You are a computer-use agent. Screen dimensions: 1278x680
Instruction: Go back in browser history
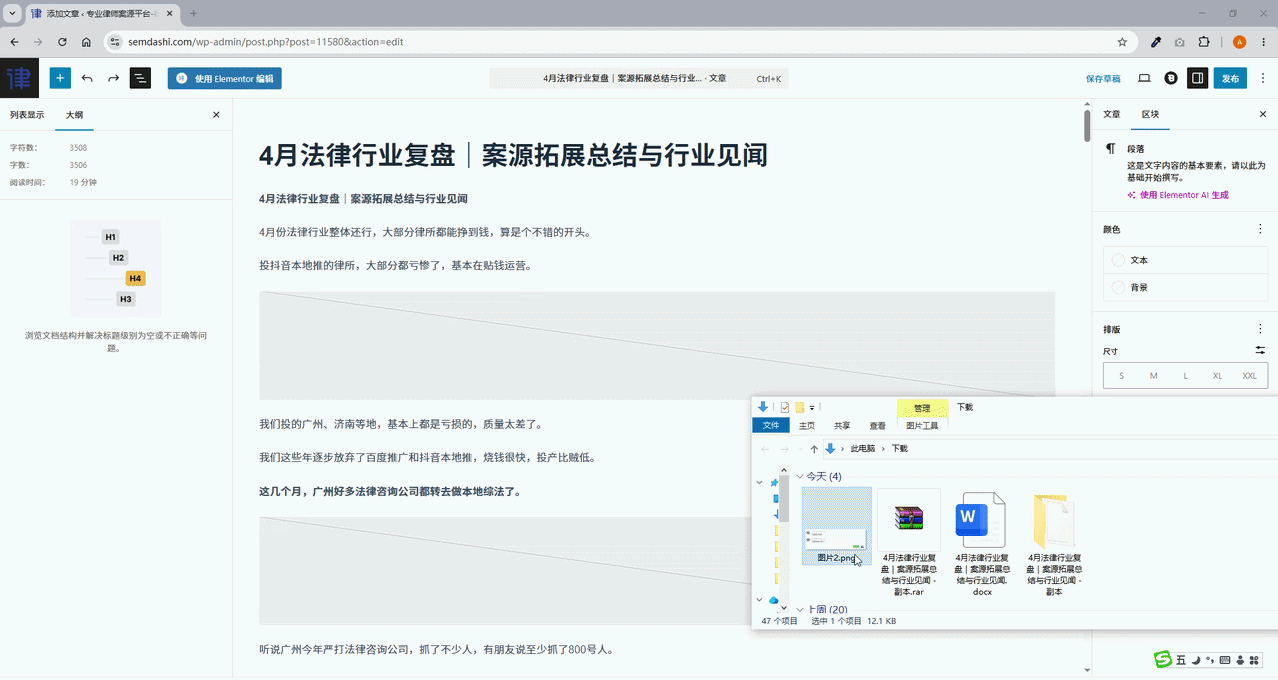pos(14,42)
